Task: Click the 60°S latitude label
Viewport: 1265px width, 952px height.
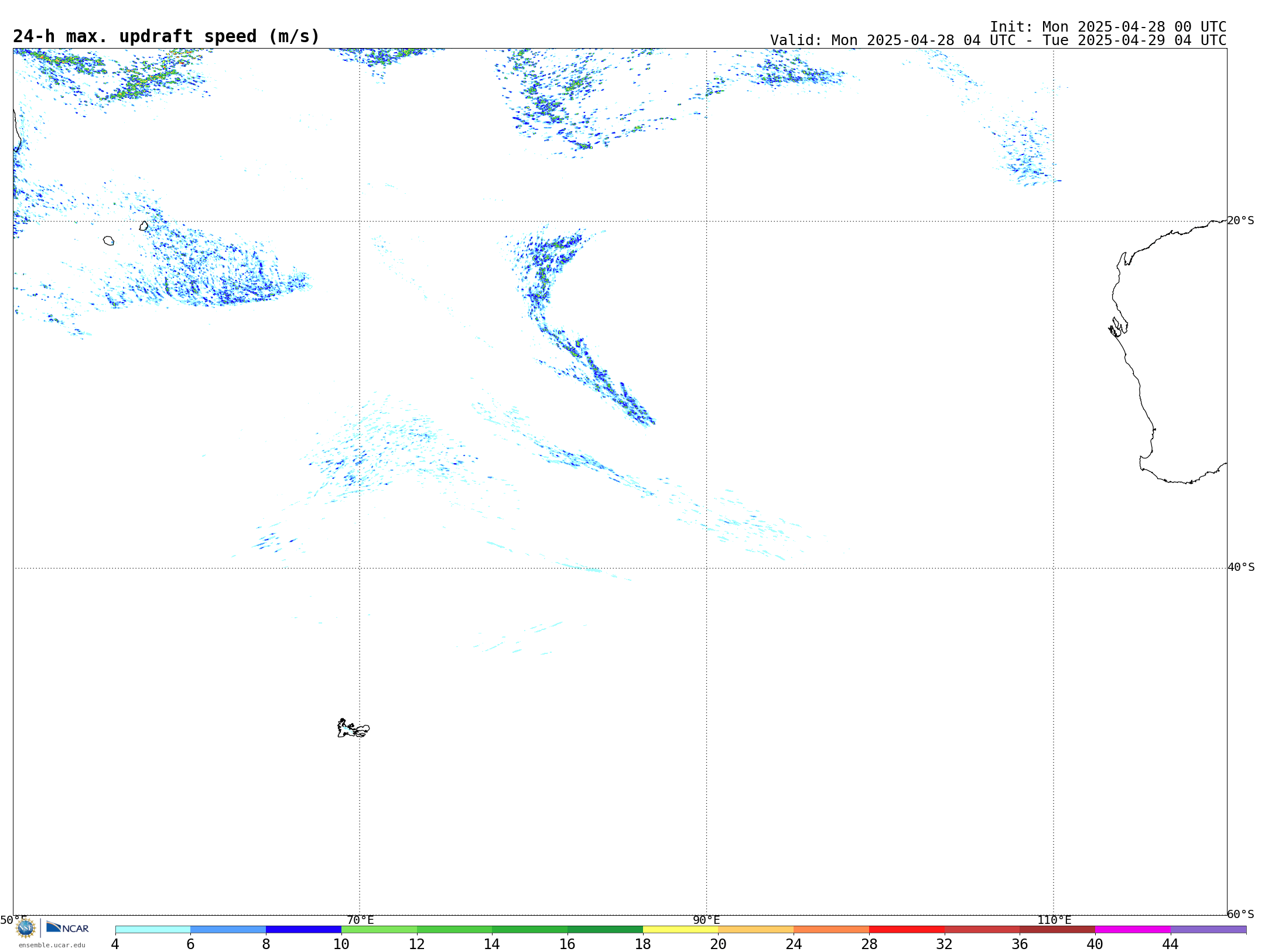Action: (1241, 914)
